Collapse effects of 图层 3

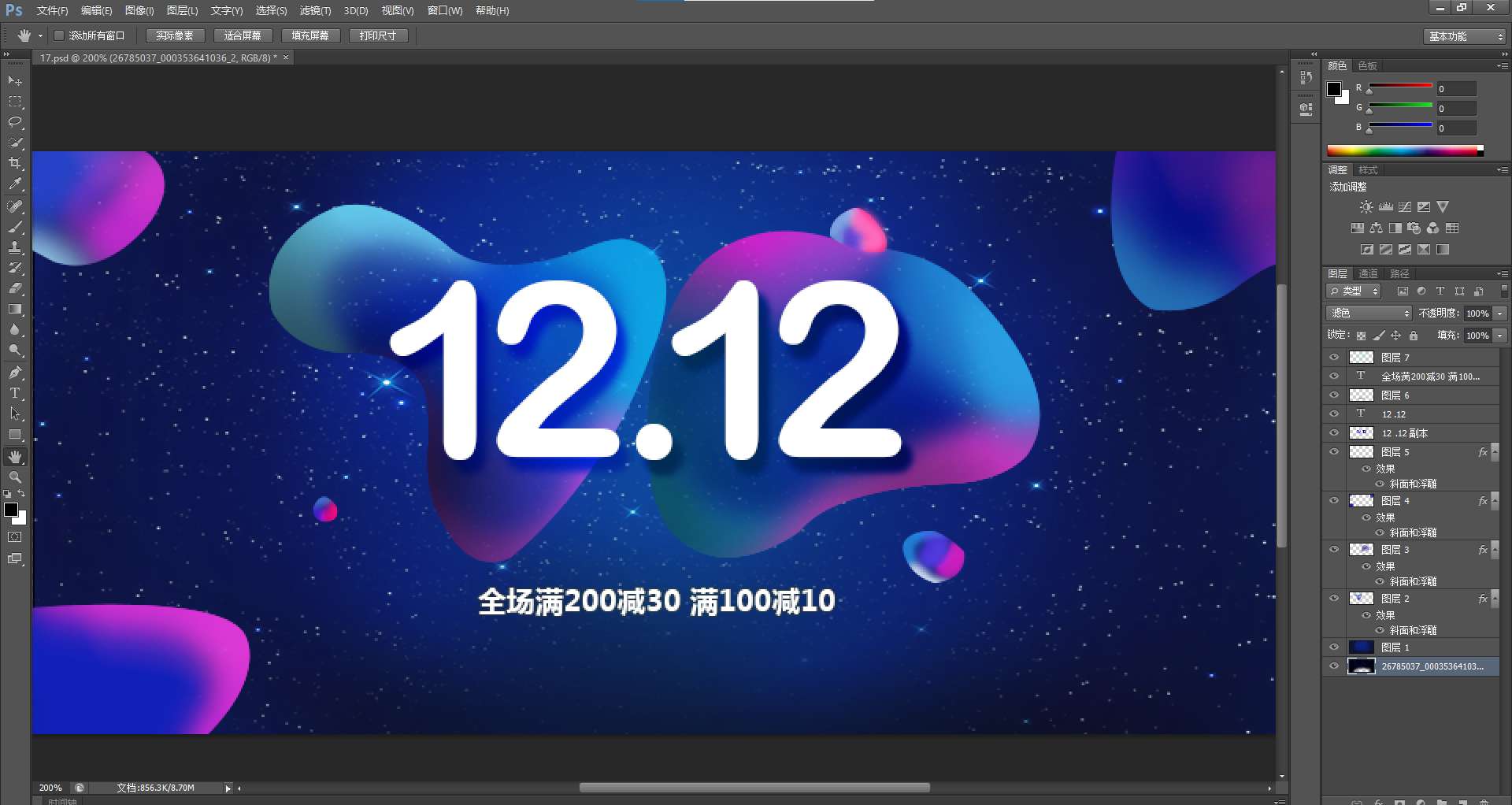(x=1495, y=550)
